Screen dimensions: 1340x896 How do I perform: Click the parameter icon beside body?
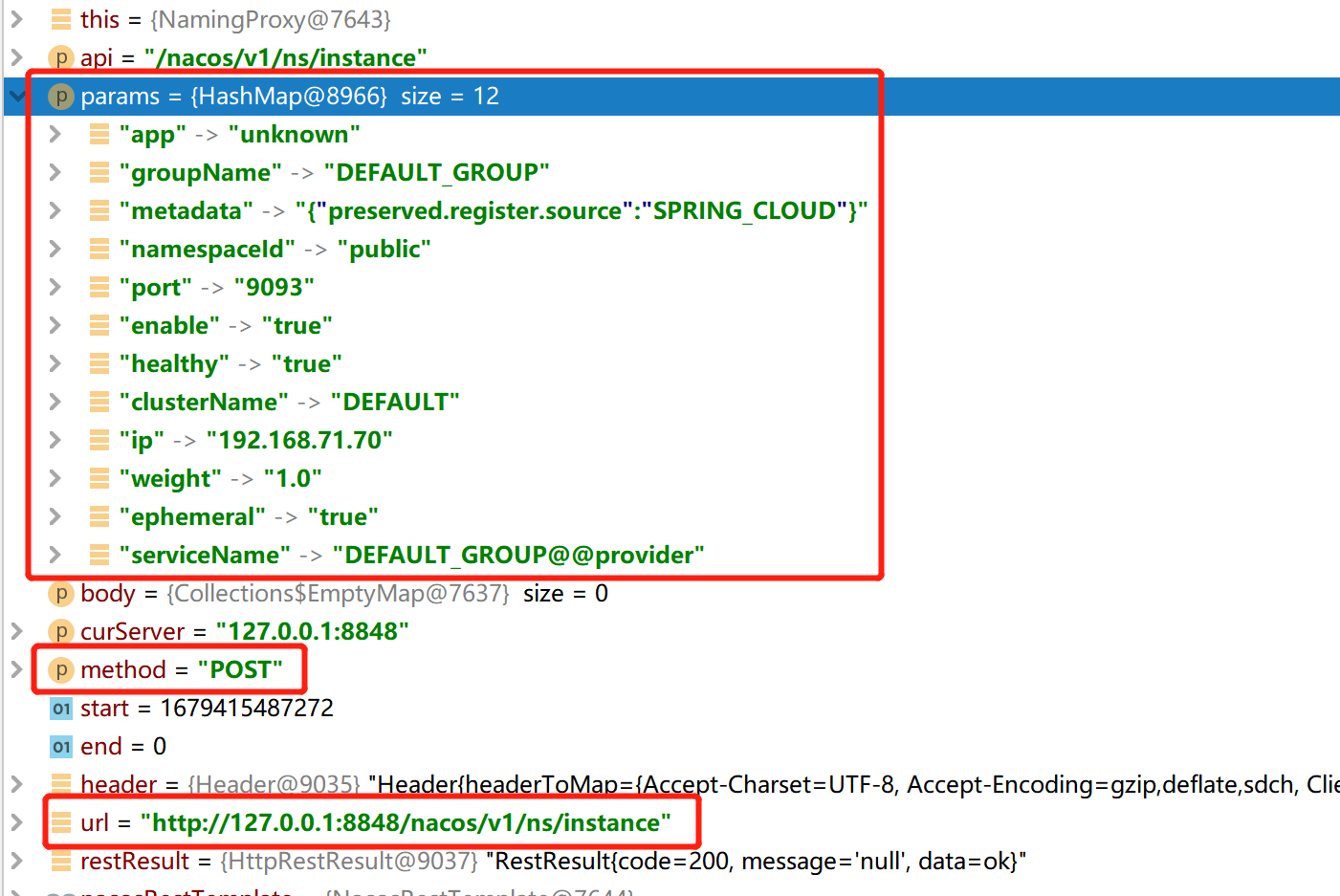coord(61,593)
